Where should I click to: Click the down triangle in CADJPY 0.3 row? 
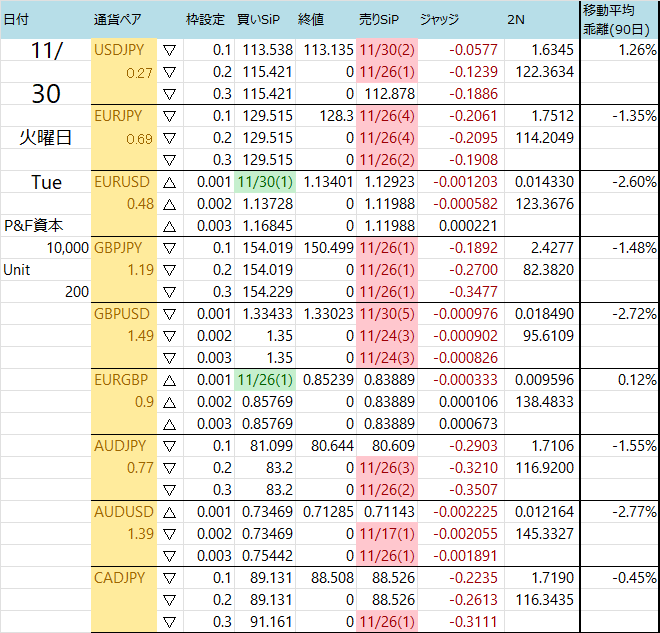pos(169,622)
